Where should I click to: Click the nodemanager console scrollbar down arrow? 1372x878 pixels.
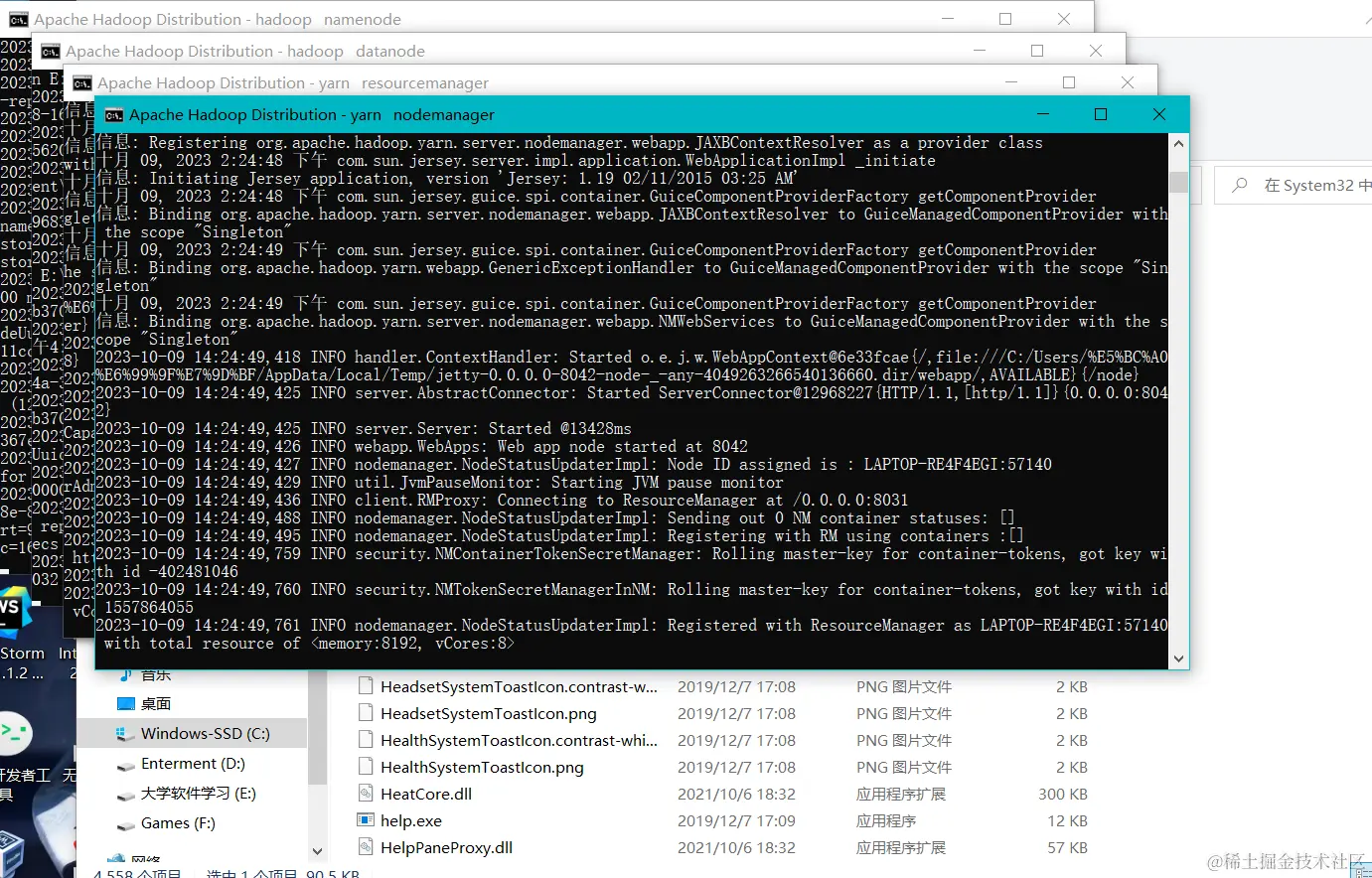coord(1179,658)
